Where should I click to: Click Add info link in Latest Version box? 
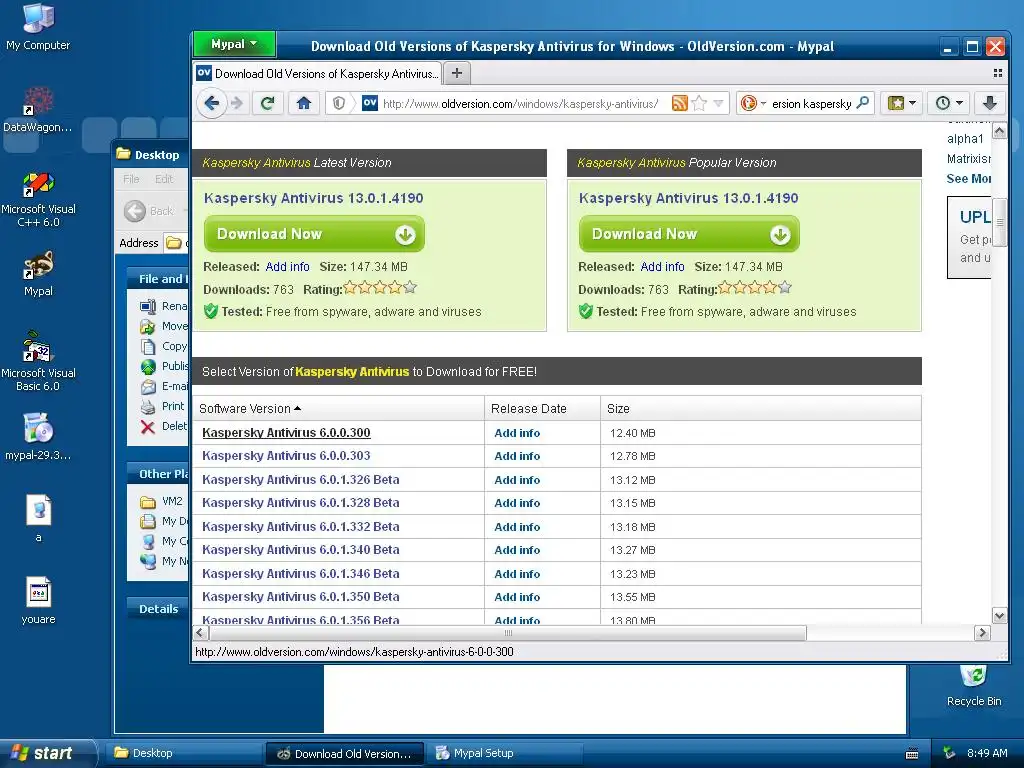287,266
